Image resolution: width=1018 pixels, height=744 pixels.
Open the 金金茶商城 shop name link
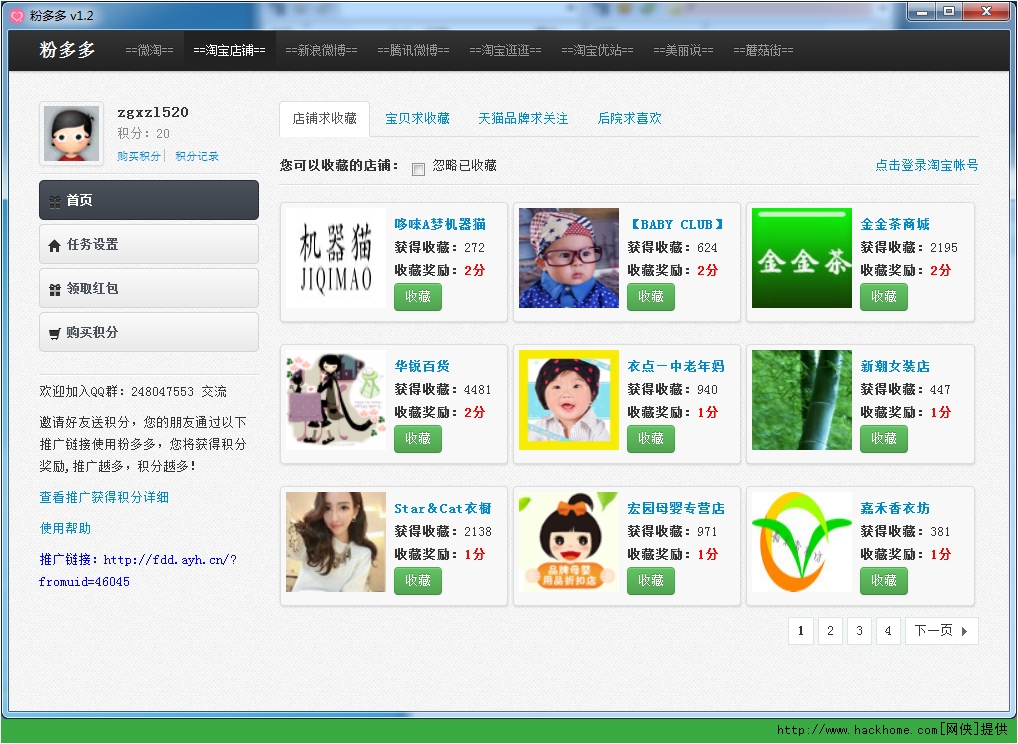[895, 224]
